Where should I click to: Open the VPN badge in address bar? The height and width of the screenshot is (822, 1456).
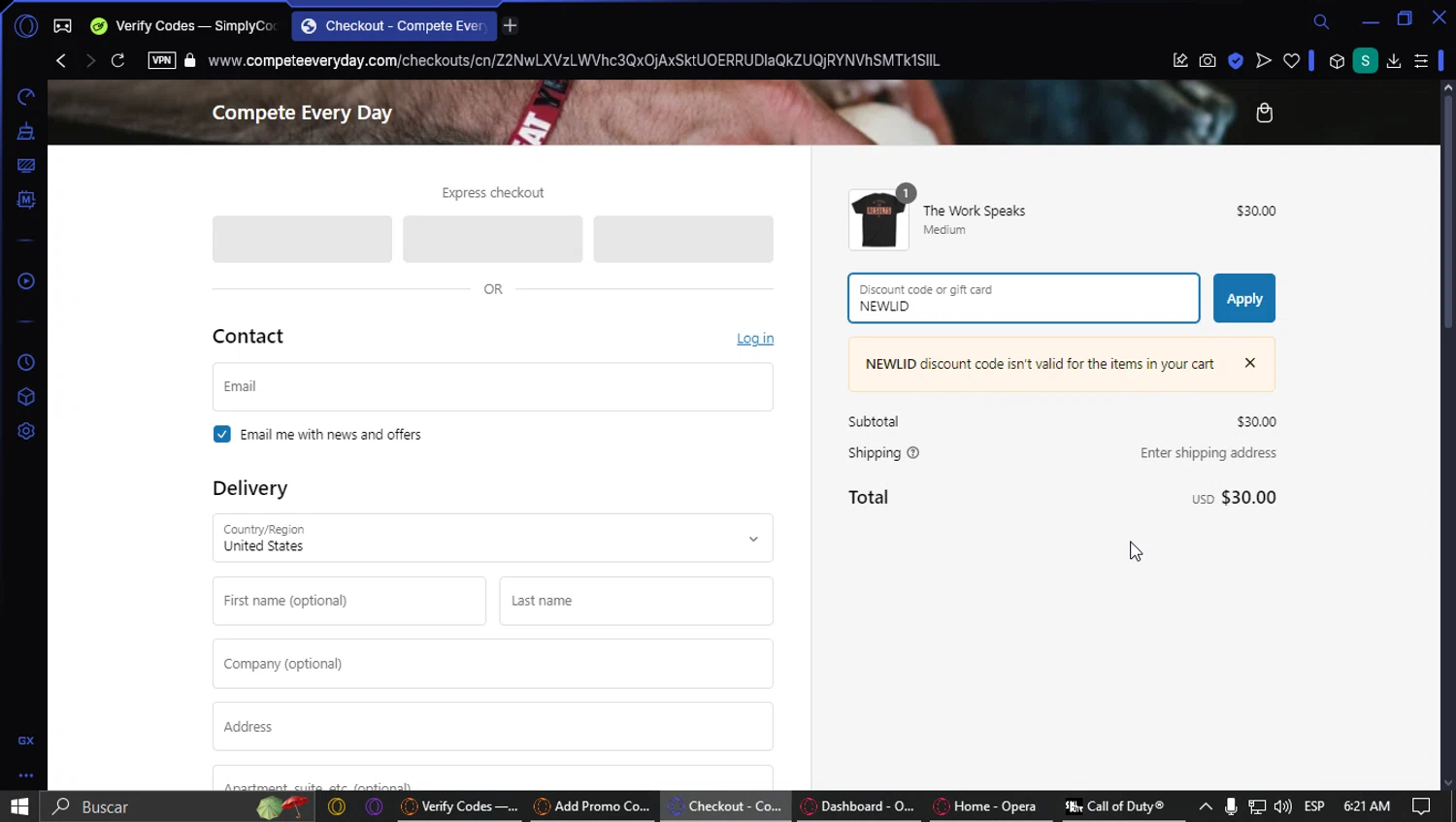pos(161,60)
